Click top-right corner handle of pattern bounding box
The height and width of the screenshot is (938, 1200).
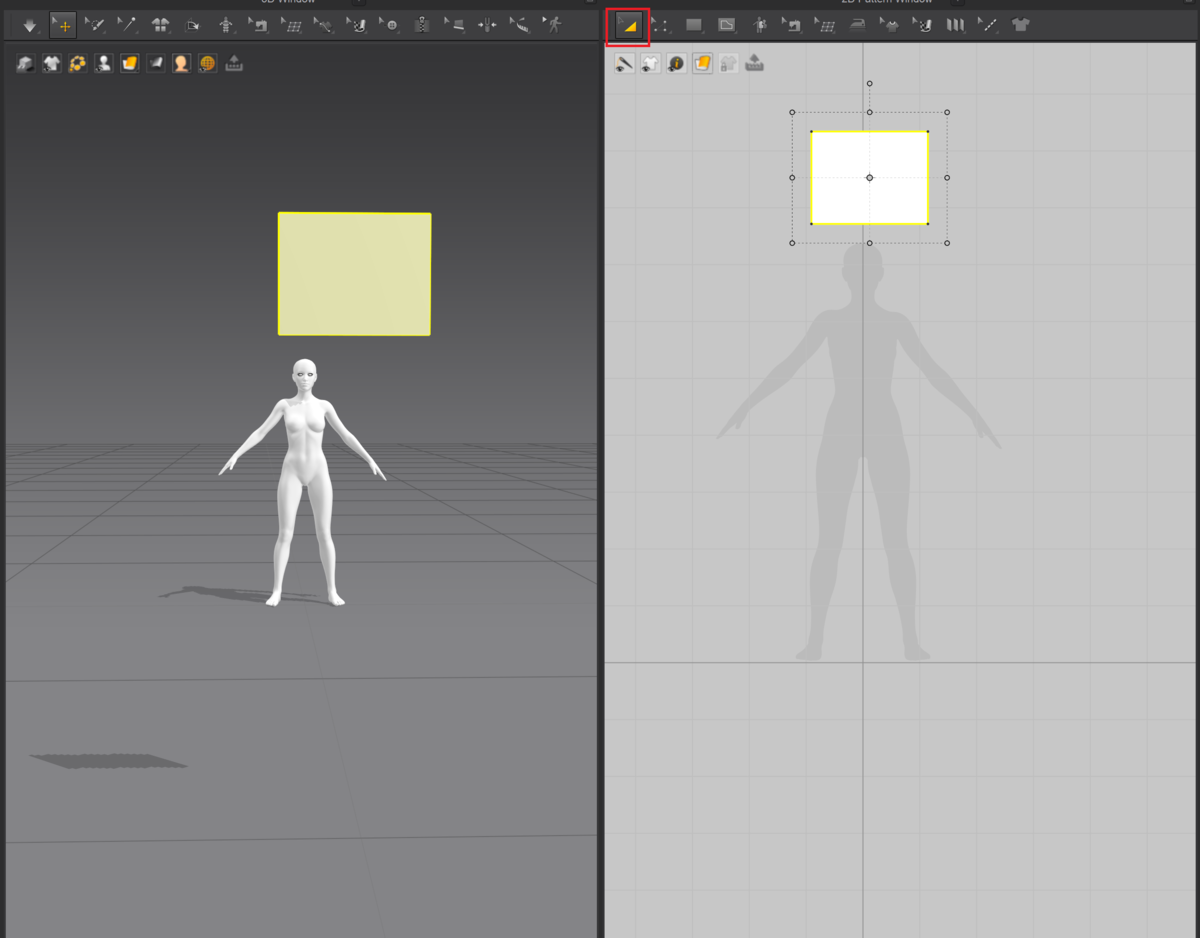pyautogui.click(x=947, y=112)
